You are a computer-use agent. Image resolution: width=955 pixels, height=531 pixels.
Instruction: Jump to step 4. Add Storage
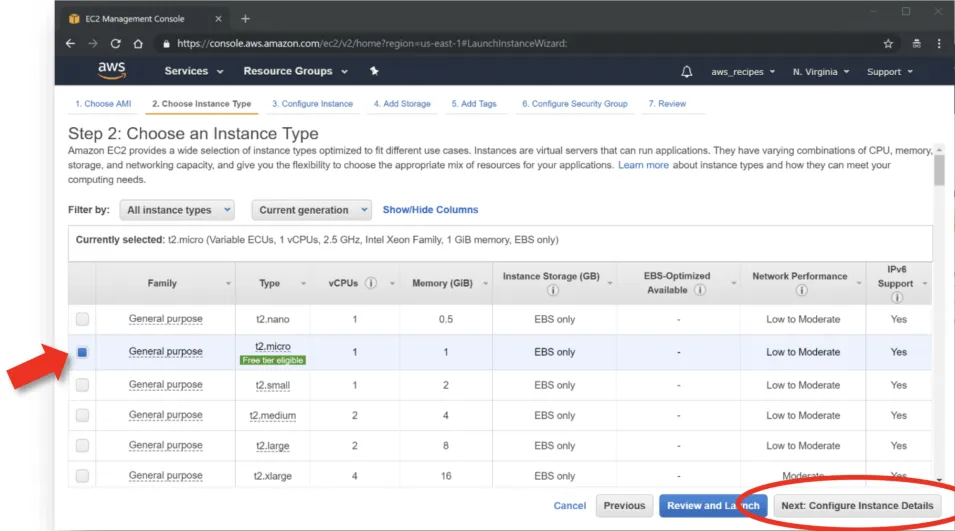pyautogui.click(x=402, y=104)
